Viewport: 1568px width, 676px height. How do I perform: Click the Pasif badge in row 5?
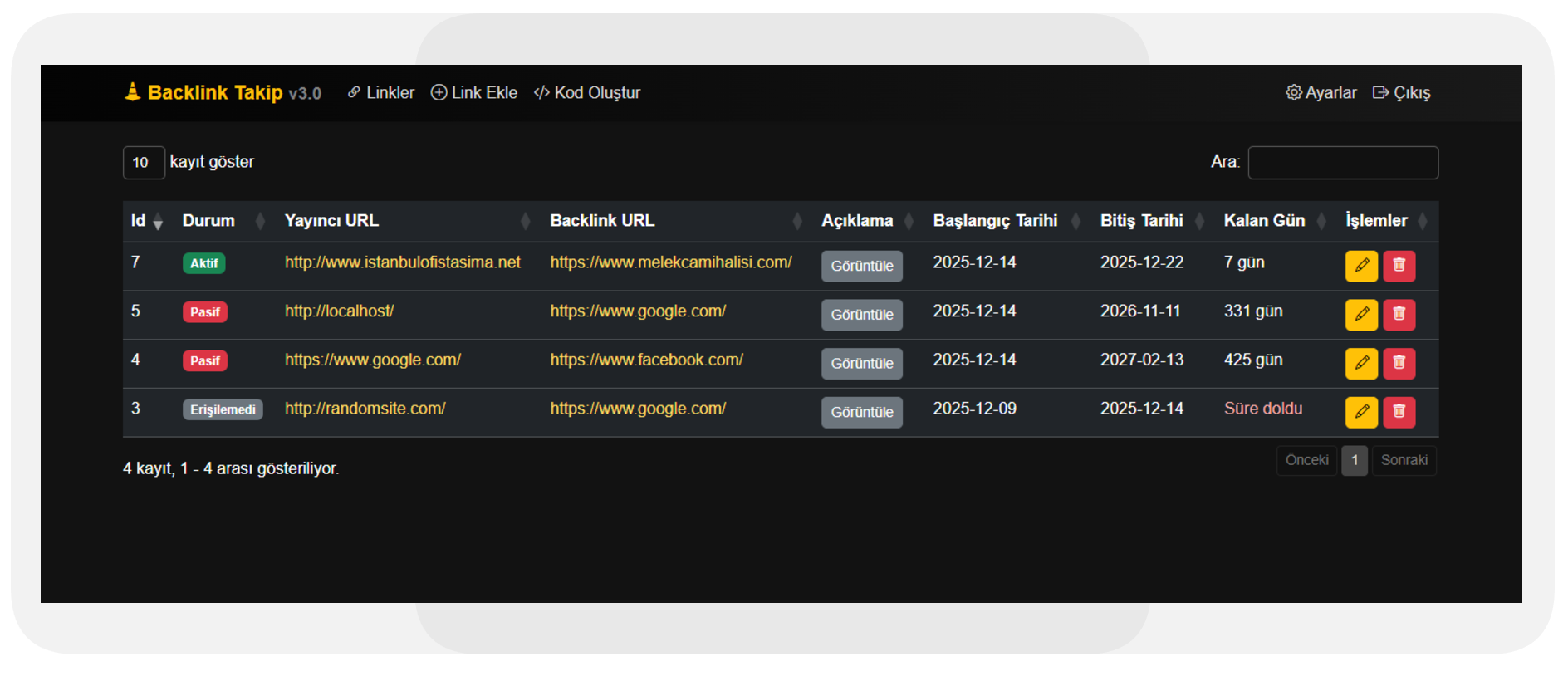tap(205, 312)
